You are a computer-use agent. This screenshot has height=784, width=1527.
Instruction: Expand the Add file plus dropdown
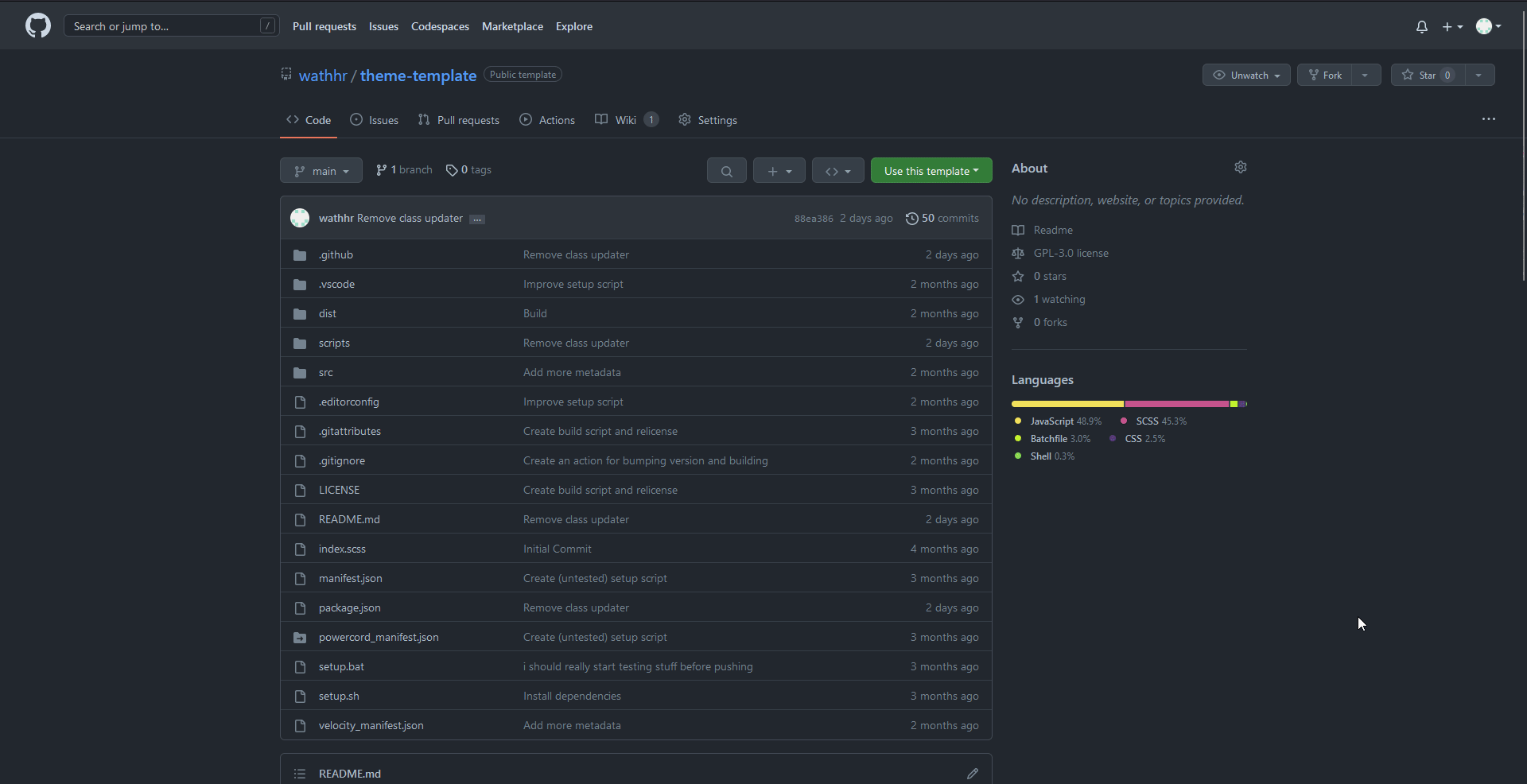click(x=779, y=170)
